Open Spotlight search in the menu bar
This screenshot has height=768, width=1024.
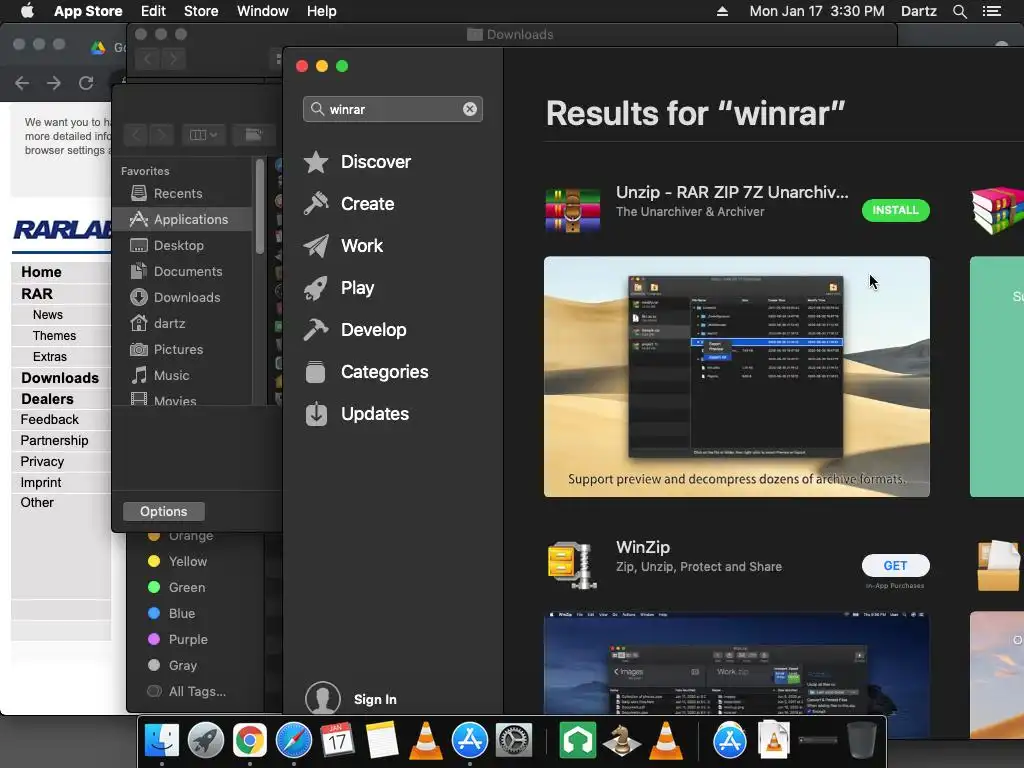pyautogui.click(x=959, y=11)
